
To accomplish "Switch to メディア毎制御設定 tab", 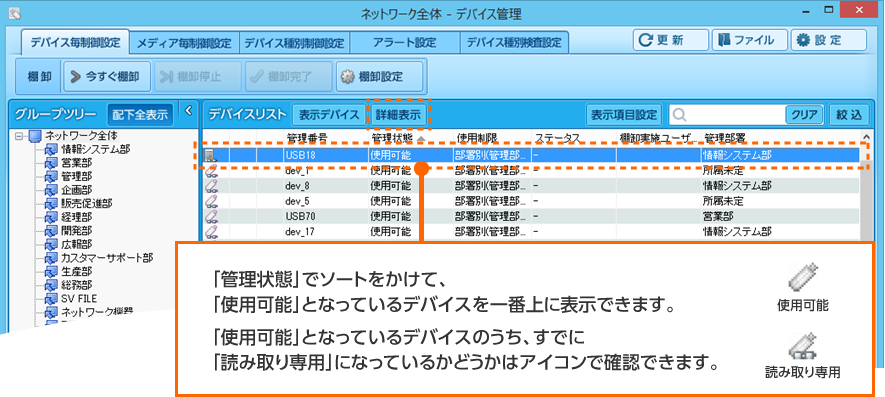I will click(x=184, y=42).
